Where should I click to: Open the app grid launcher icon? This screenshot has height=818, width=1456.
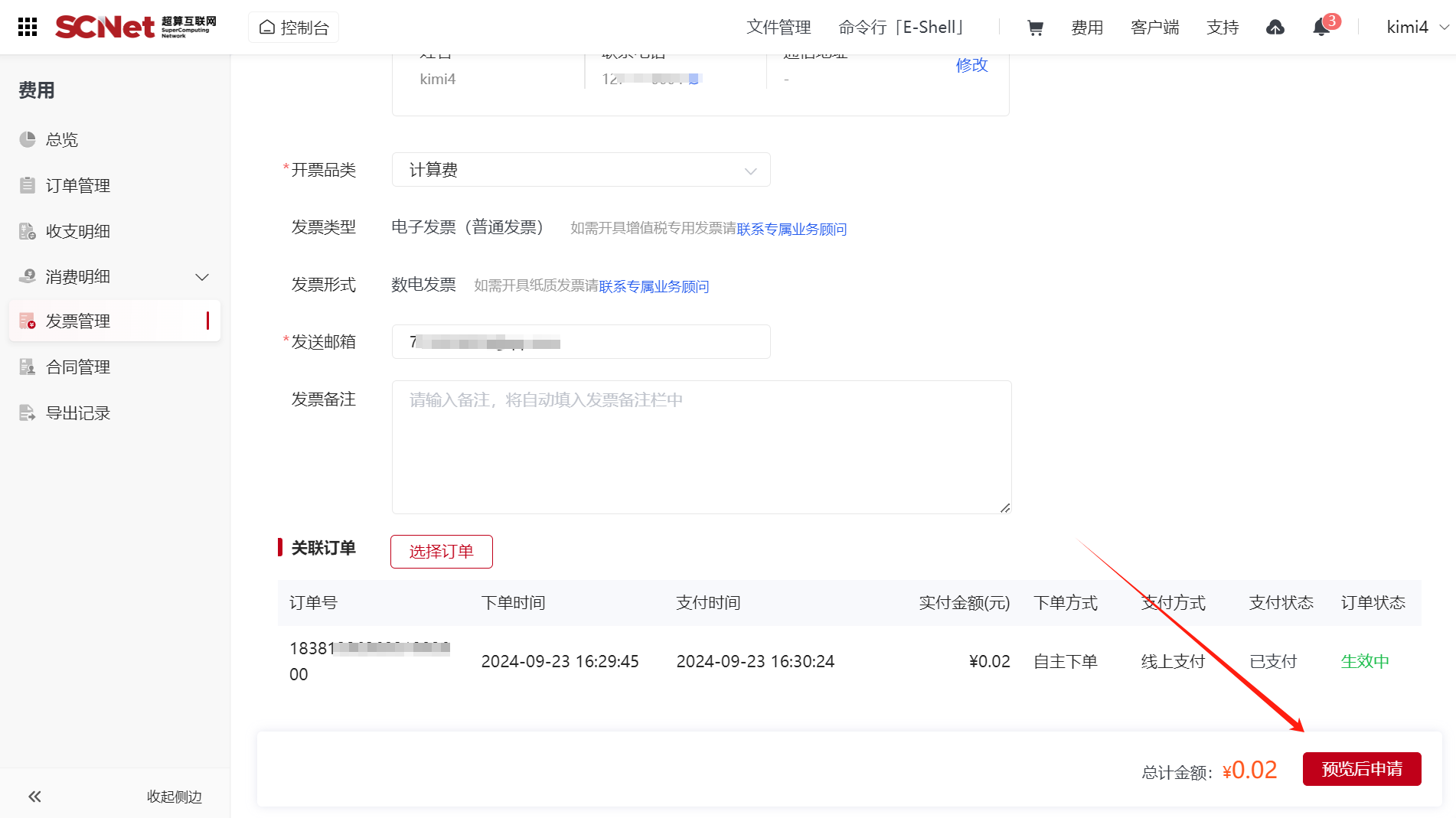pos(28,27)
